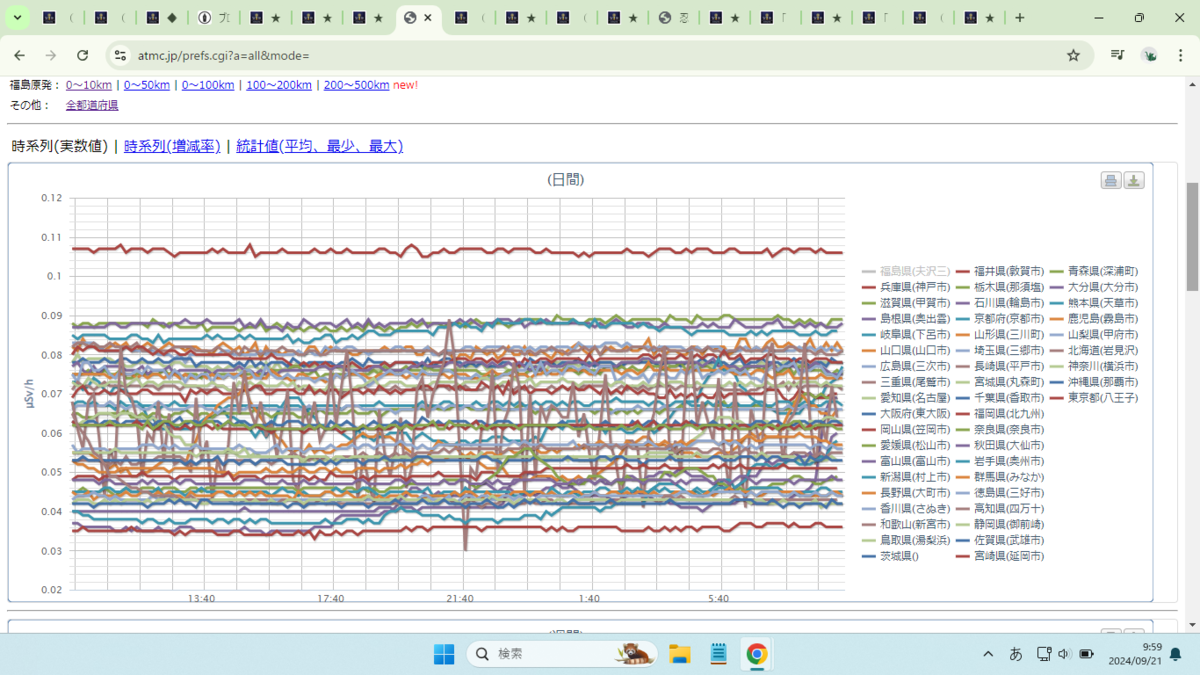This screenshot has width=1200, height=675.
Task: Open the Chrome profile avatar
Action: tap(1149, 56)
